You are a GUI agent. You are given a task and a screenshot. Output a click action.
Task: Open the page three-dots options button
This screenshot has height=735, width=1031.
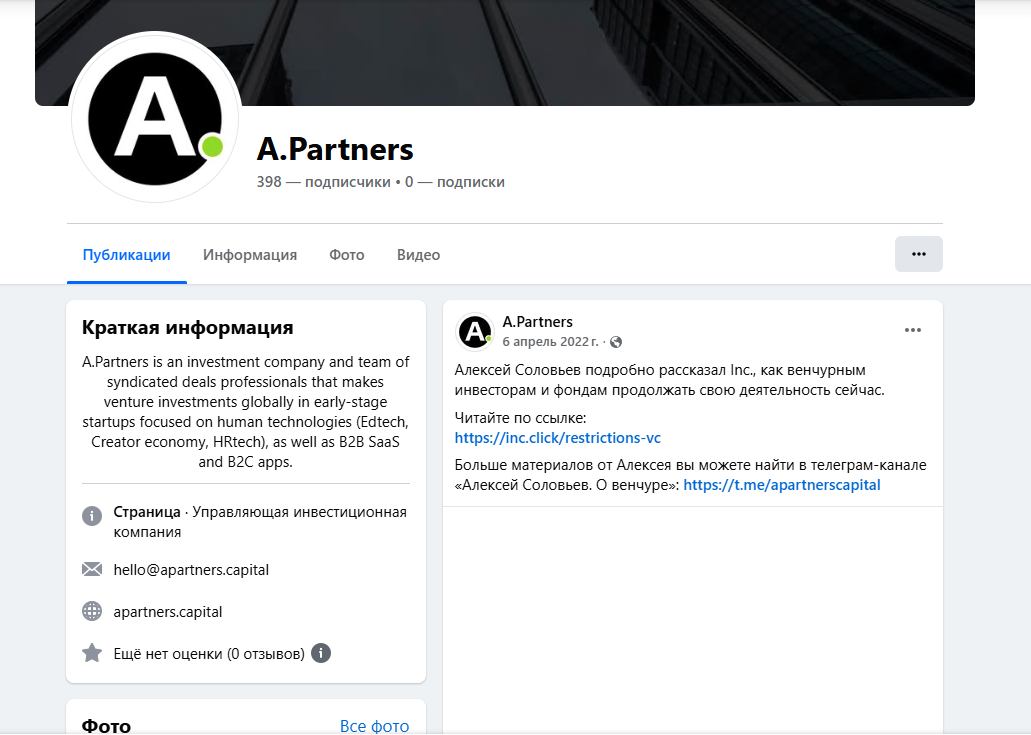click(919, 254)
